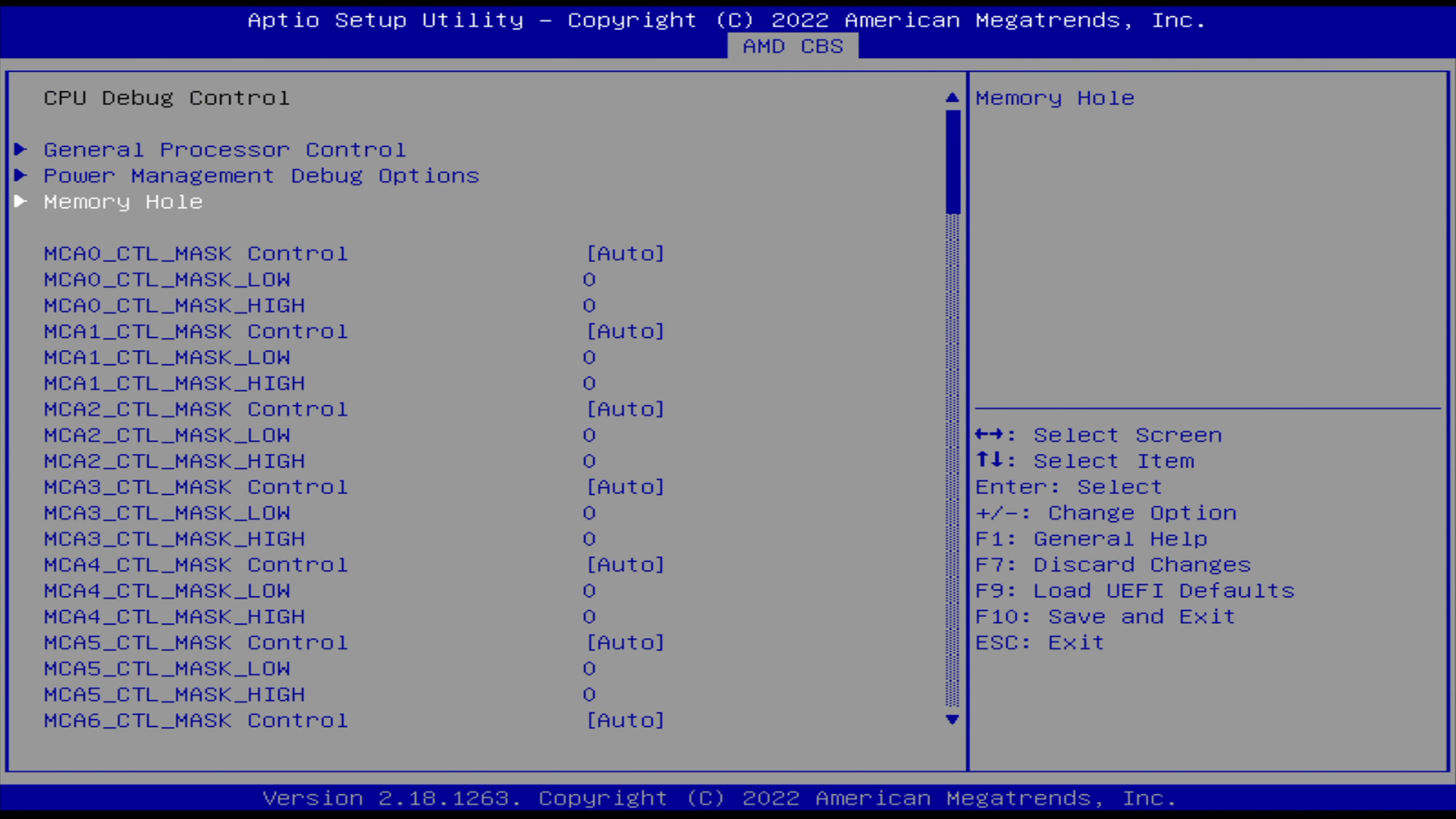The width and height of the screenshot is (1456, 819).
Task: Click the MCA2_CTL_MASK Control label
Action: coord(196,409)
